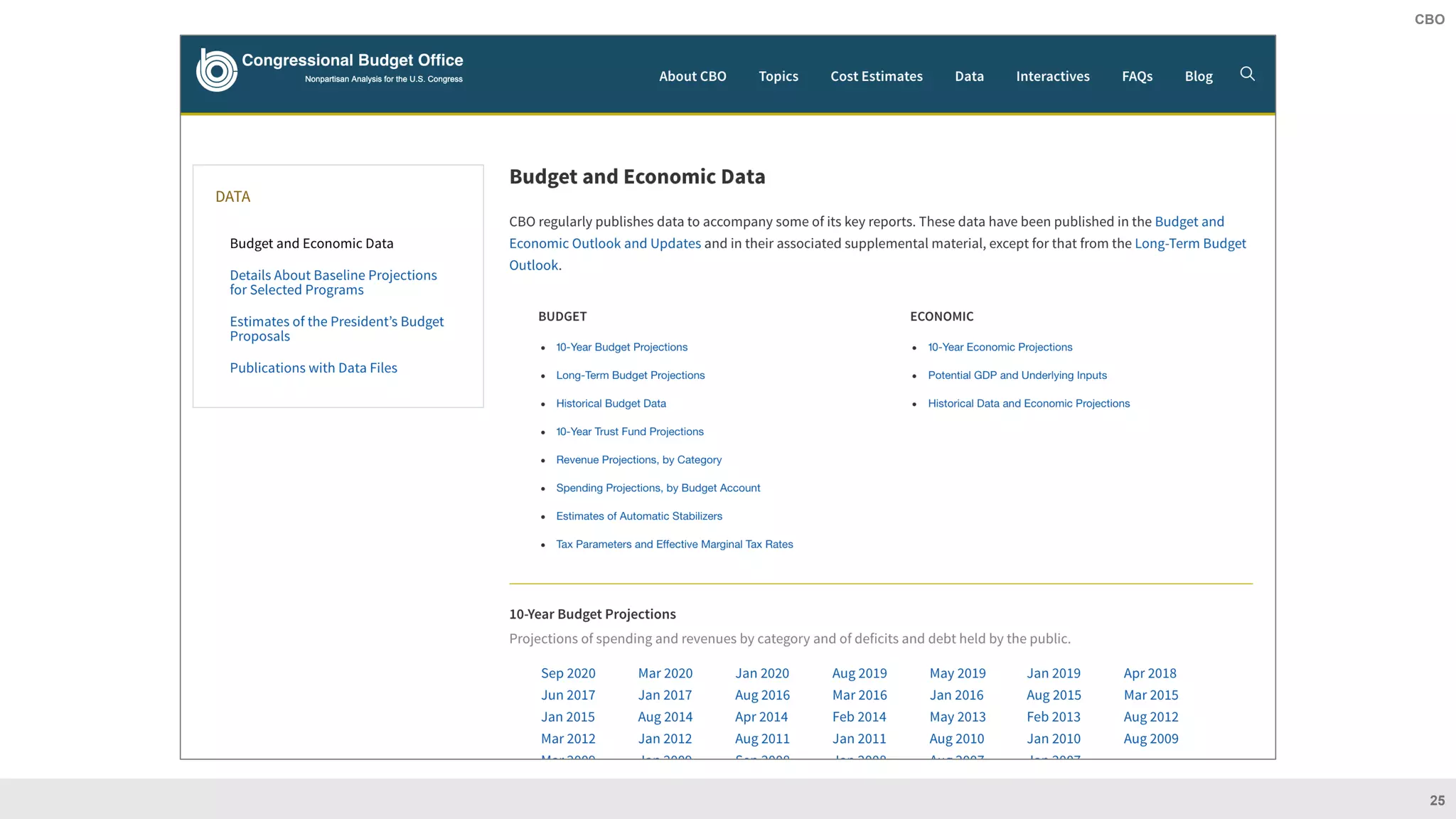This screenshot has height=819, width=1456.
Task: Click the Long-Term Budget Projections link
Action: coord(630,375)
